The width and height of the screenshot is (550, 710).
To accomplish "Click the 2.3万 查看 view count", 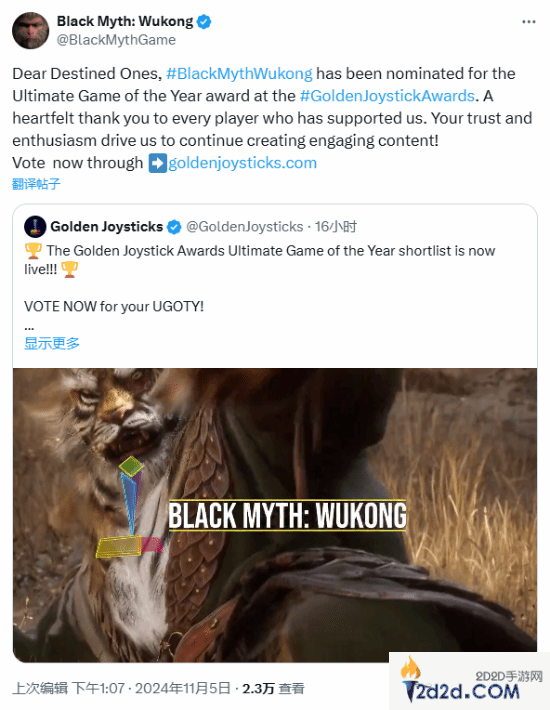I will 273,689.
